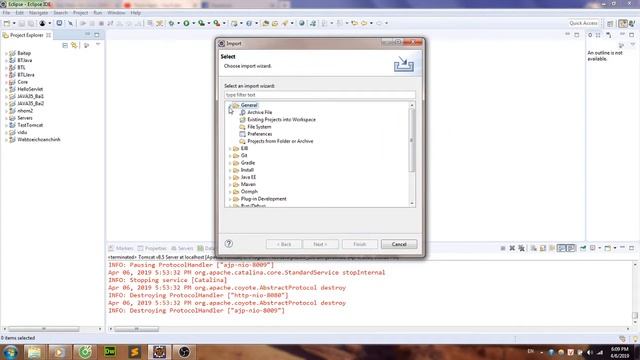This screenshot has height=360, width=640.
Task: Open OBS Studio from the taskbar
Action: tap(184, 351)
